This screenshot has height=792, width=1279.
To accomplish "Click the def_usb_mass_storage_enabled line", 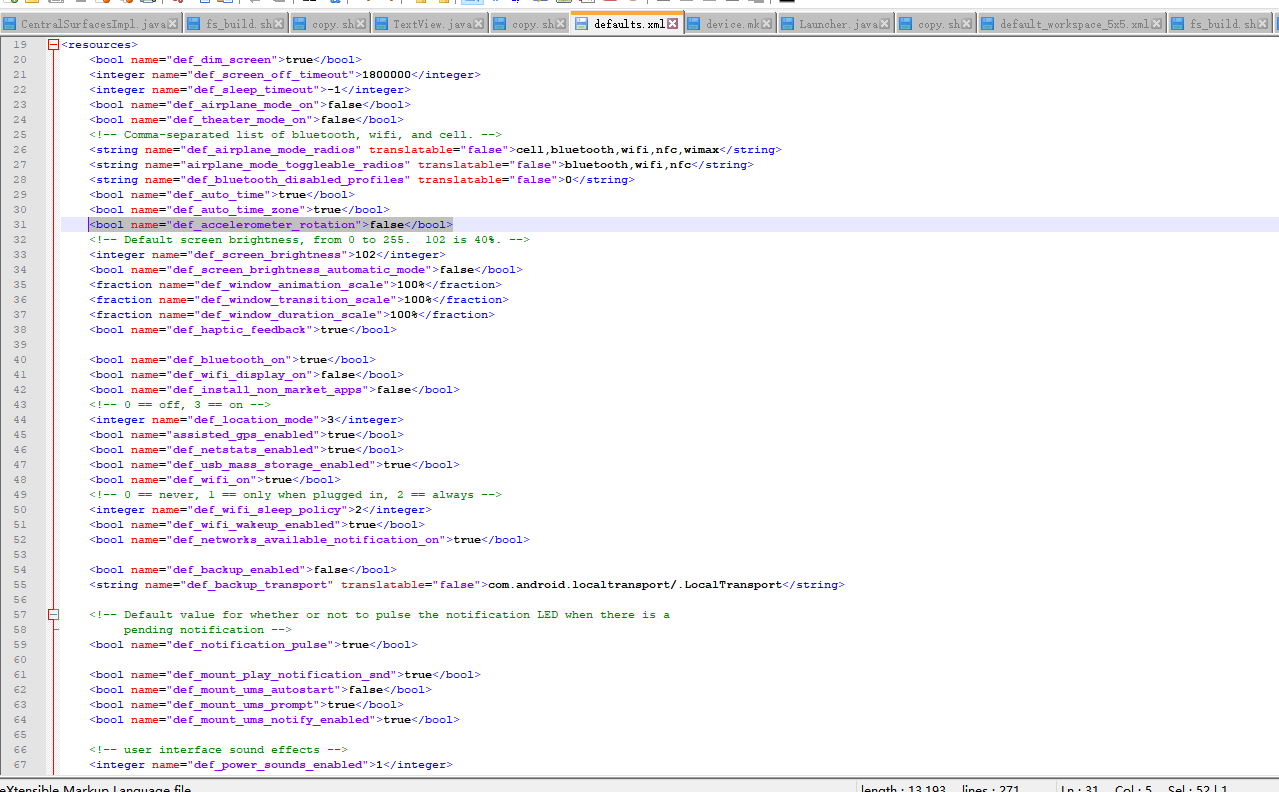I will tap(274, 465).
